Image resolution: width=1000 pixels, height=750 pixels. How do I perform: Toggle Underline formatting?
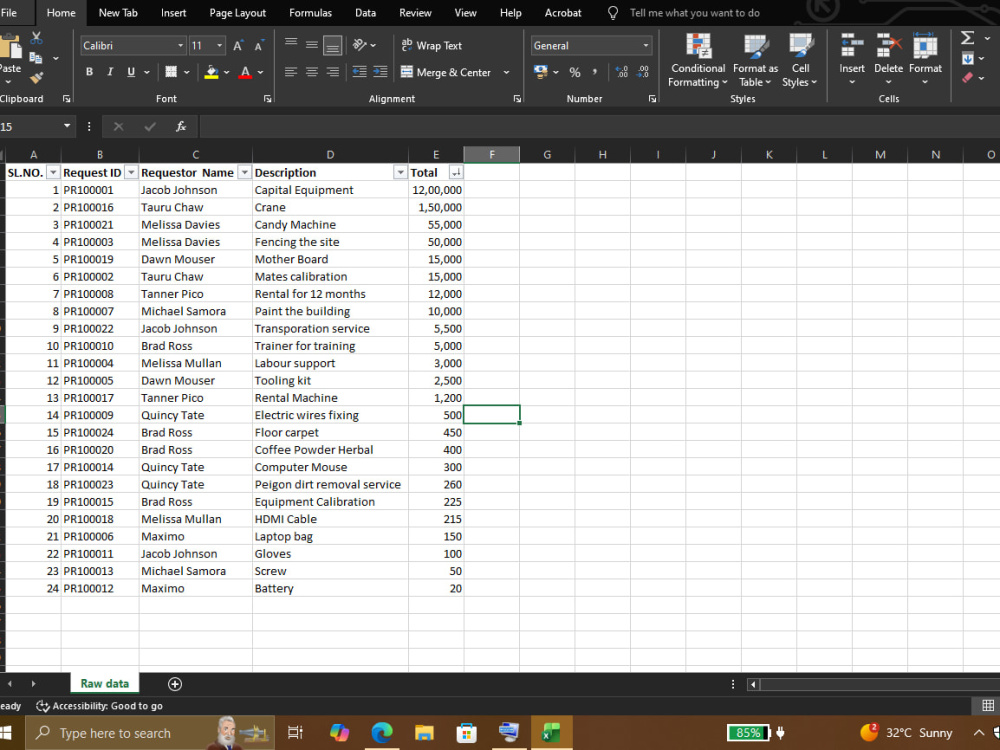point(131,72)
